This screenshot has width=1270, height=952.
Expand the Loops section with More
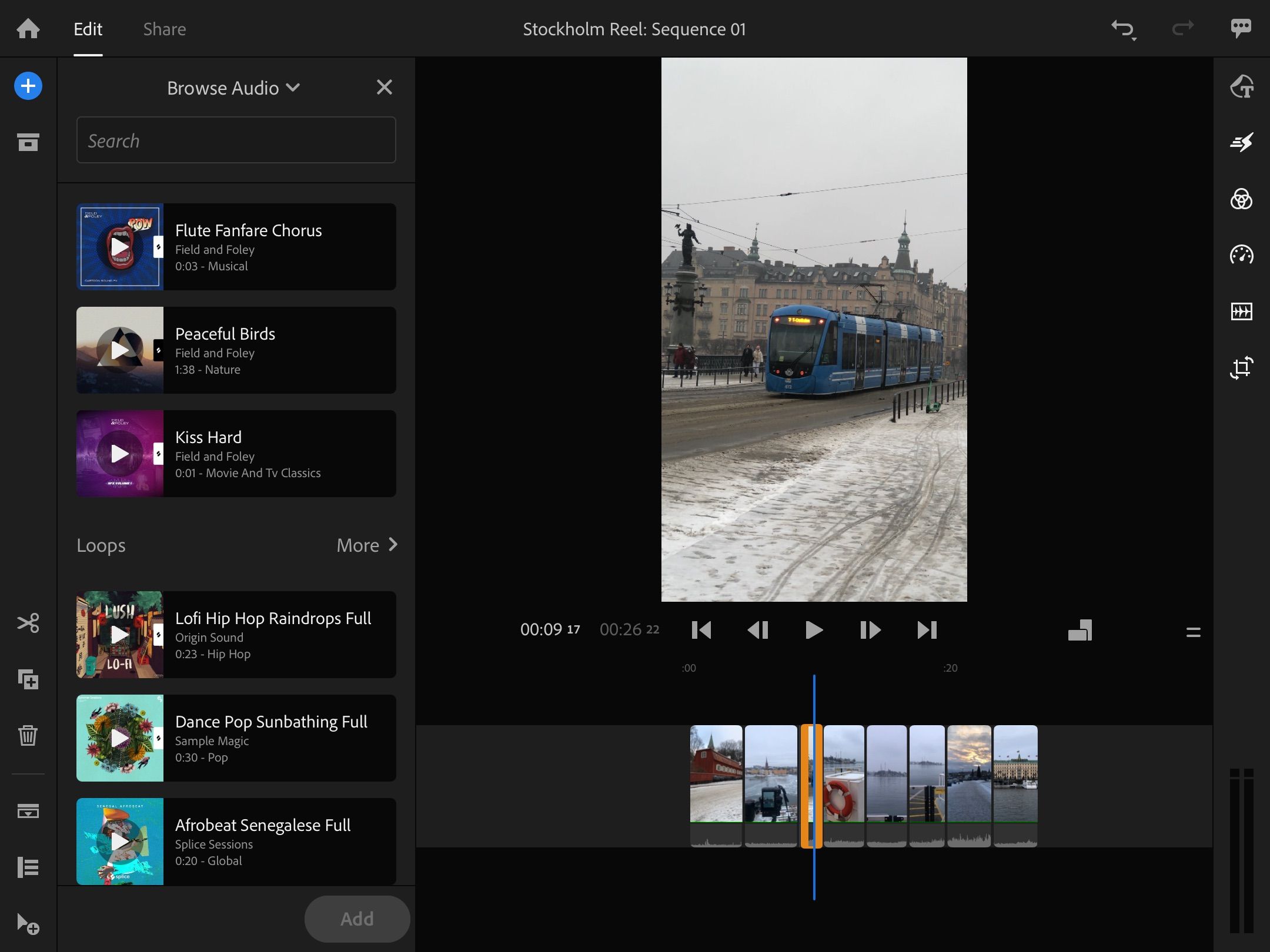tap(367, 545)
